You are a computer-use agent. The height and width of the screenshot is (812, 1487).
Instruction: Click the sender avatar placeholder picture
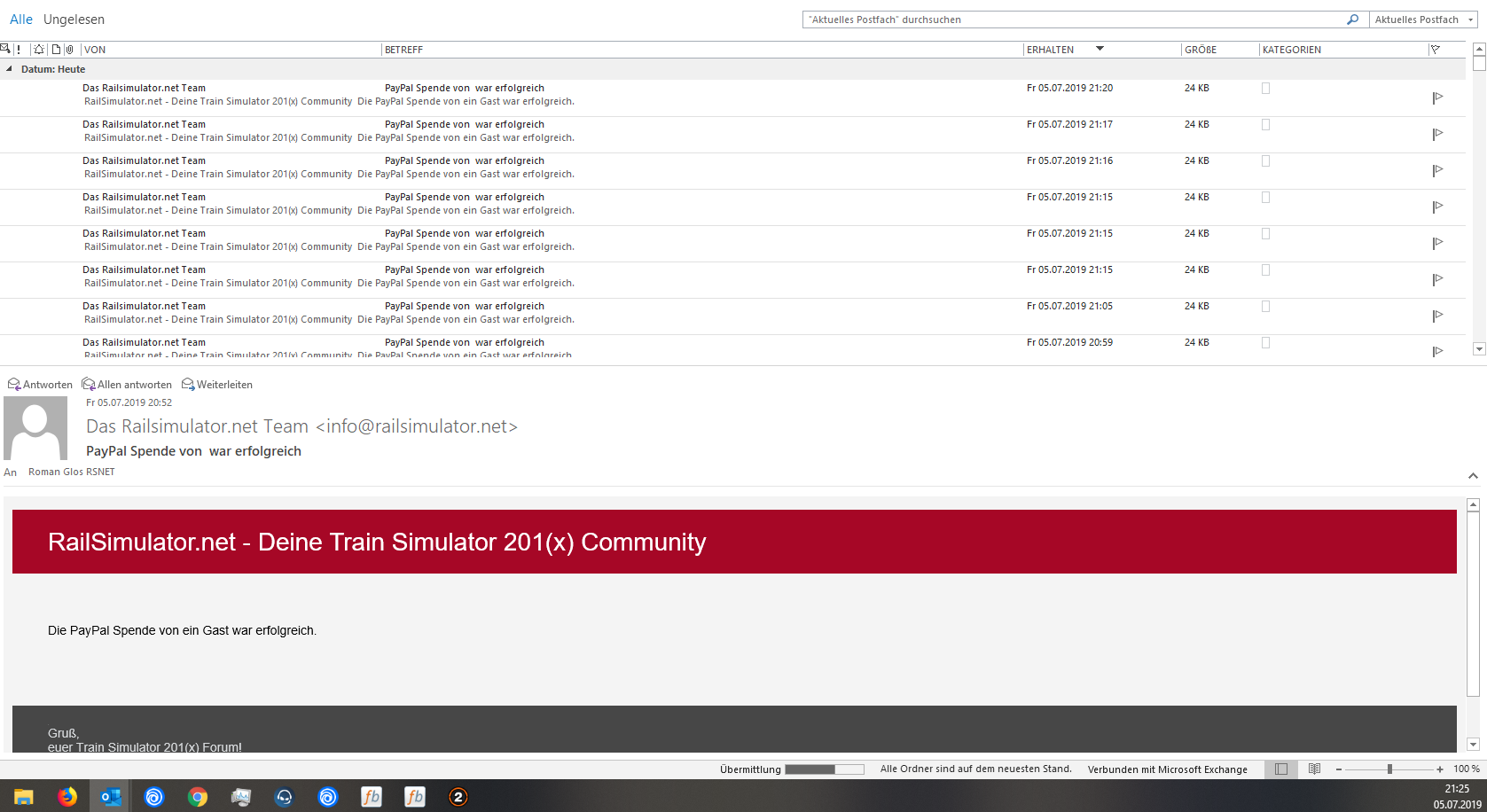35,428
